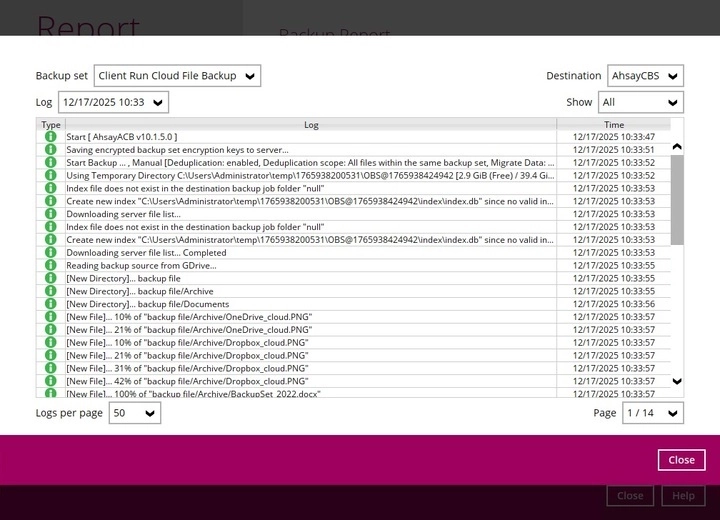Click info icon of 'Start Backup ... , Manual' row
The image size is (720, 520).
coord(51,163)
